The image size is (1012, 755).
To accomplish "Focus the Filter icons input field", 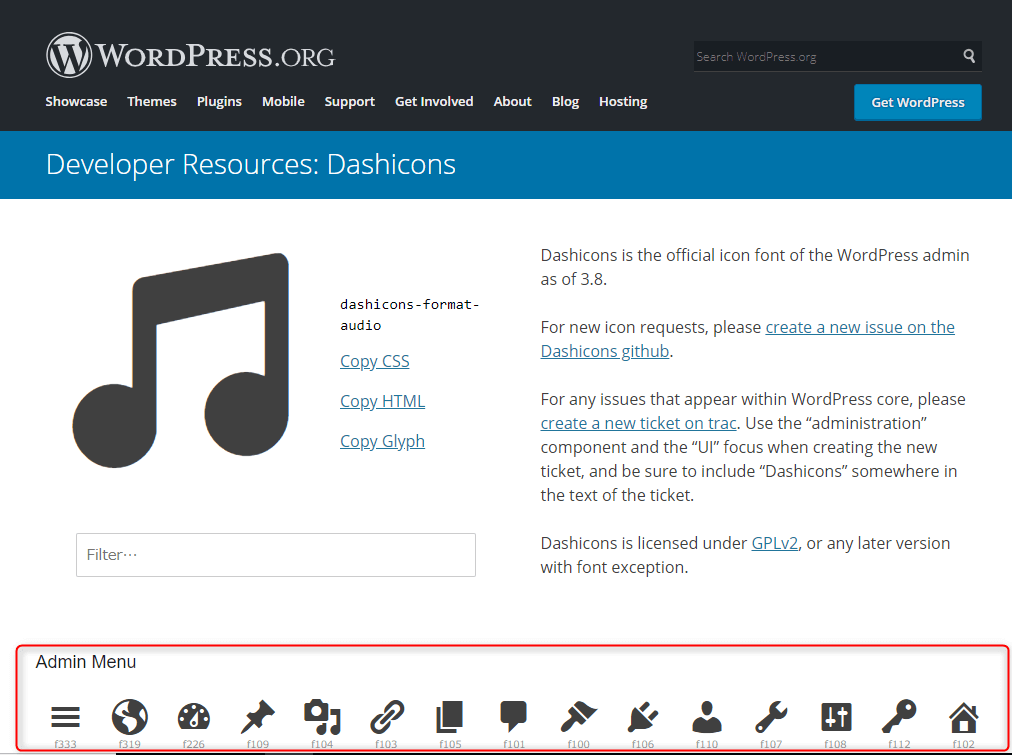I will [276, 555].
